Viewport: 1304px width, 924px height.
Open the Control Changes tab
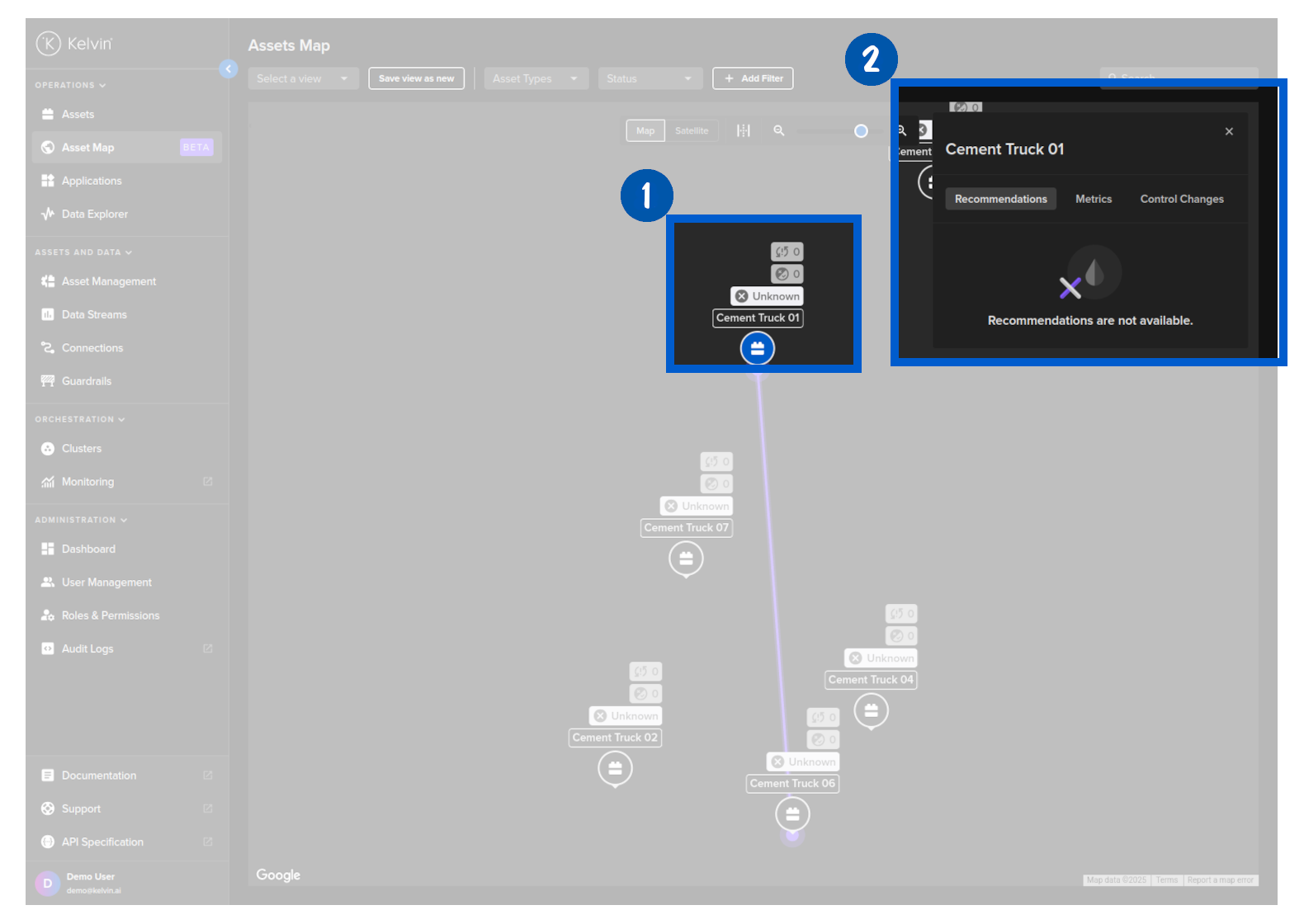pyautogui.click(x=1181, y=199)
